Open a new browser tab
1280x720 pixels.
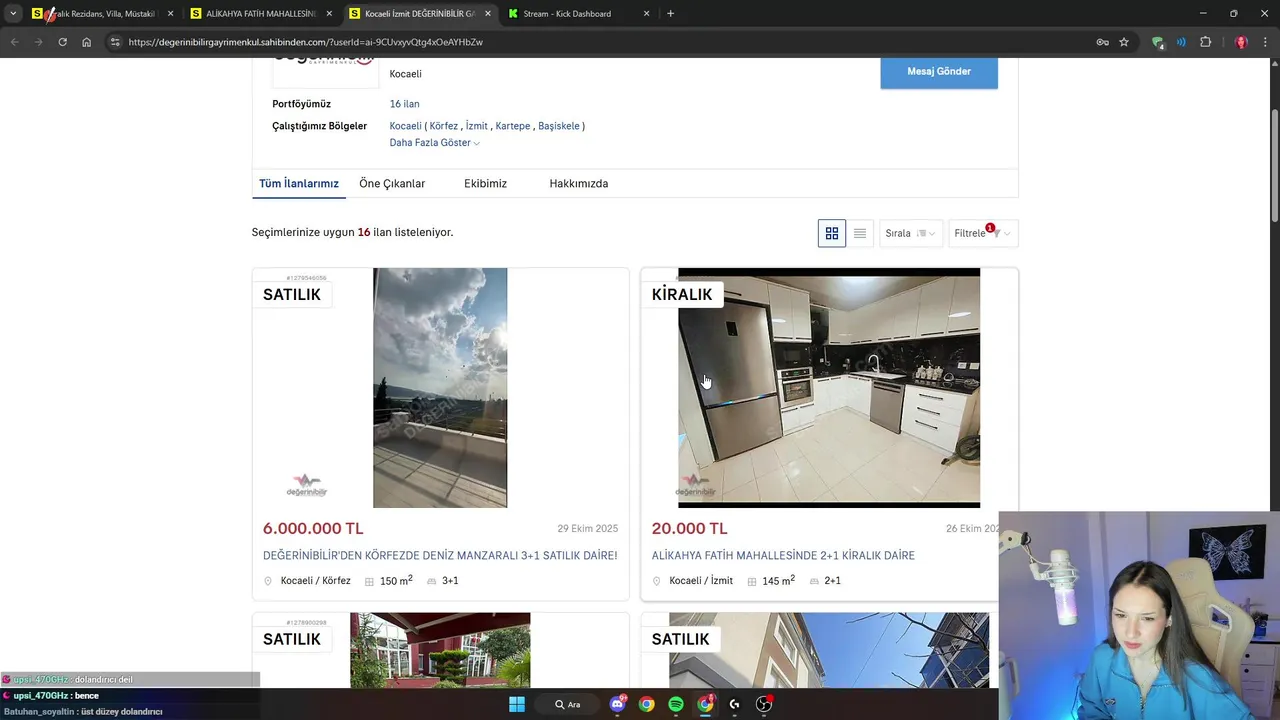click(670, 14)
